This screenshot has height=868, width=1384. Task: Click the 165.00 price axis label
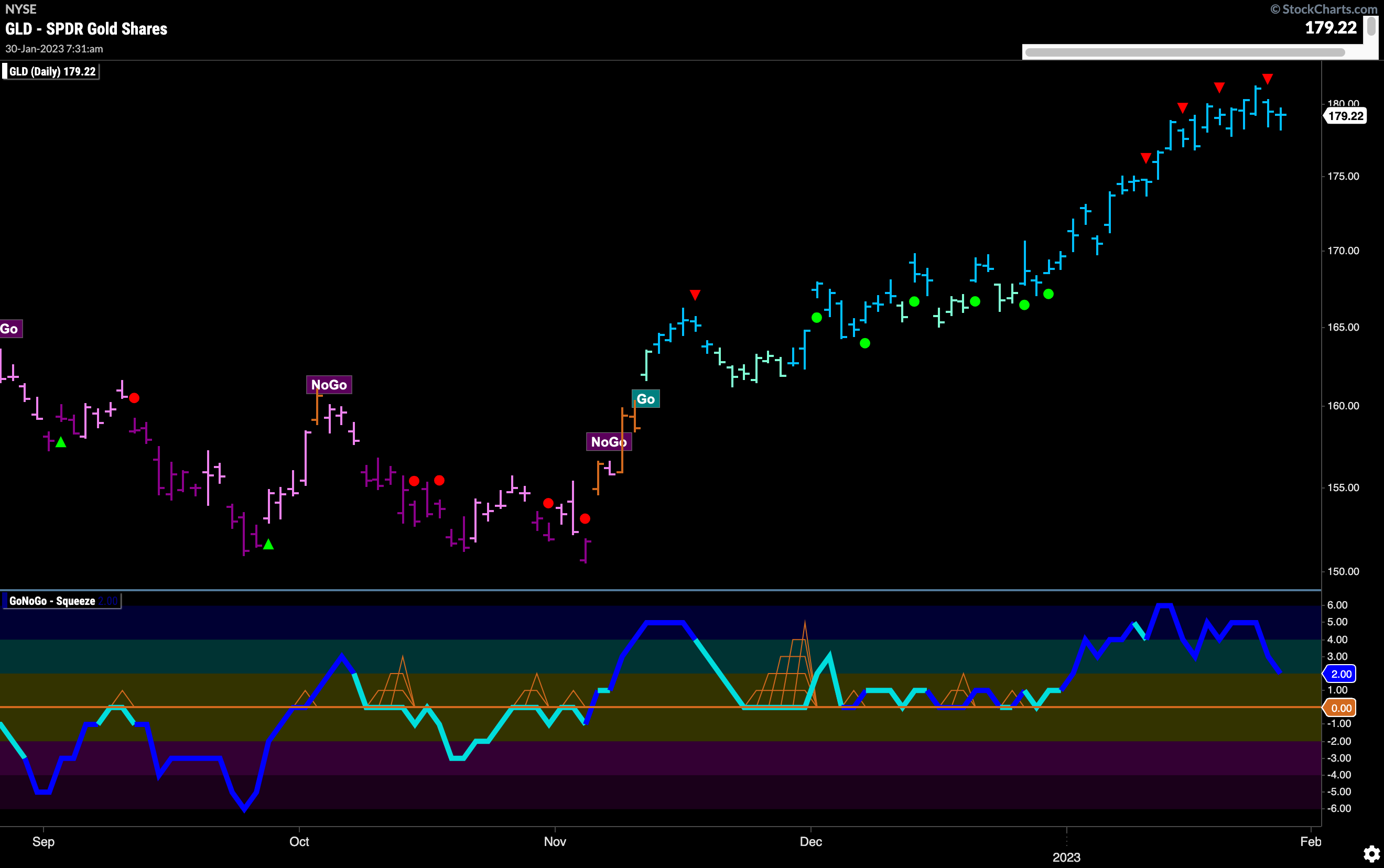click(1343, 327)
